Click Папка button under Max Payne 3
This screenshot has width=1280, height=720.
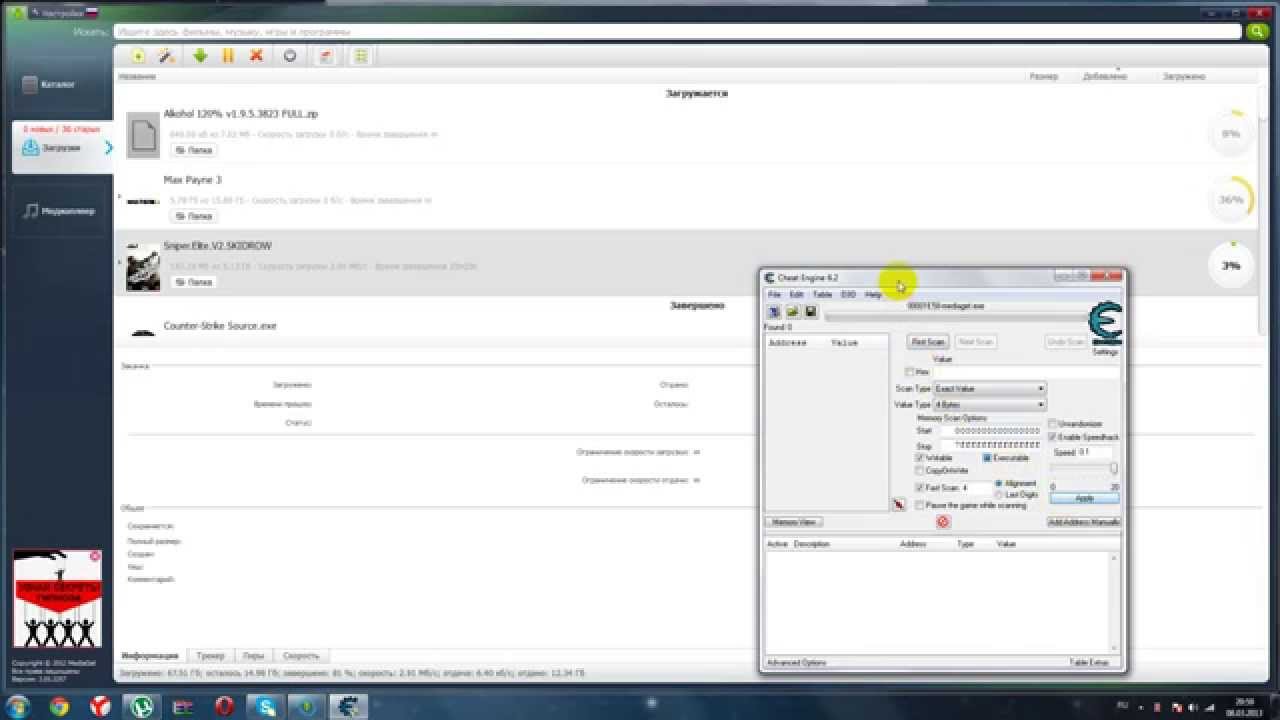tap(194, 216)
